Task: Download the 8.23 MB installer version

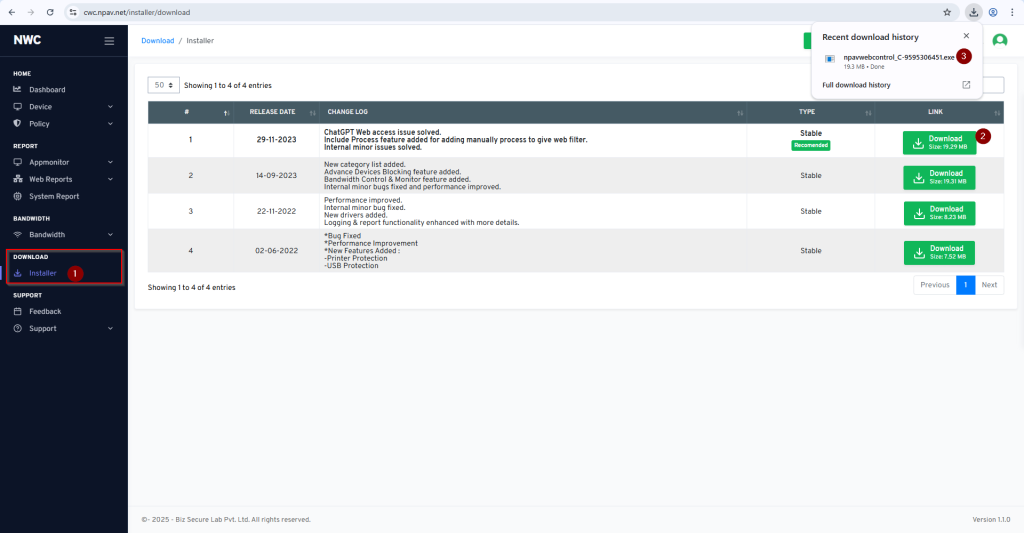Action: pos(938,213)
